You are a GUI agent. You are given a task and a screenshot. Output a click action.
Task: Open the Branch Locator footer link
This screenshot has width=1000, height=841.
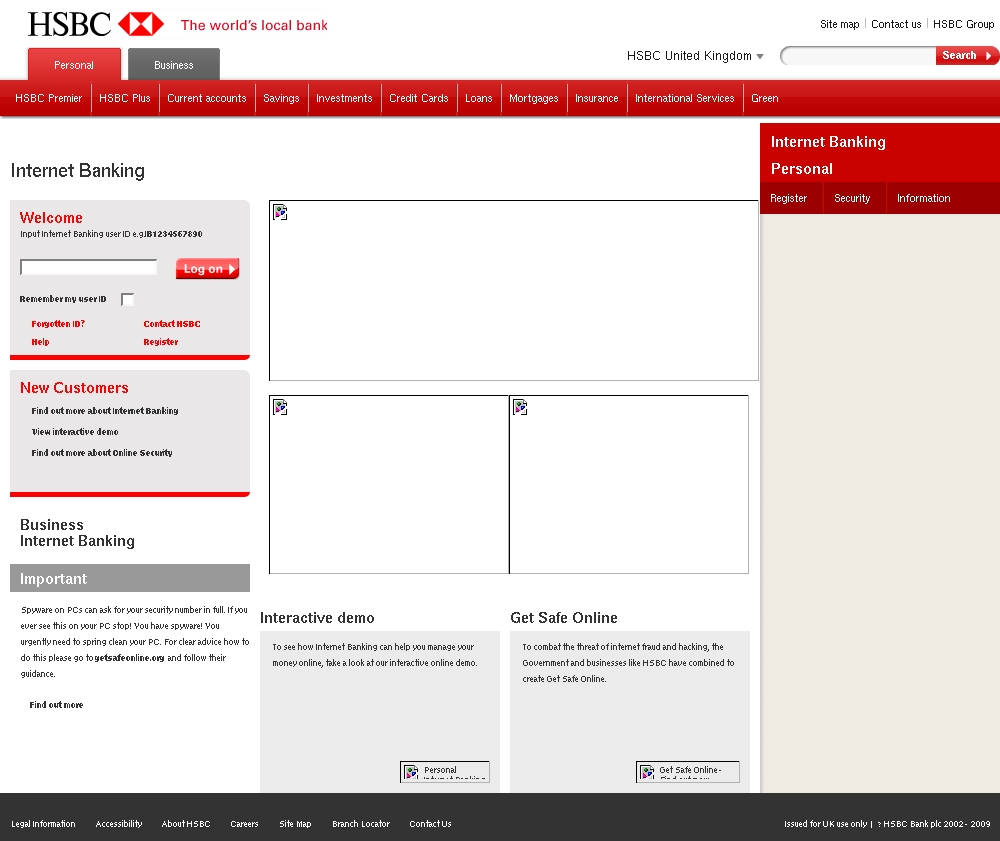pos(361,824)
